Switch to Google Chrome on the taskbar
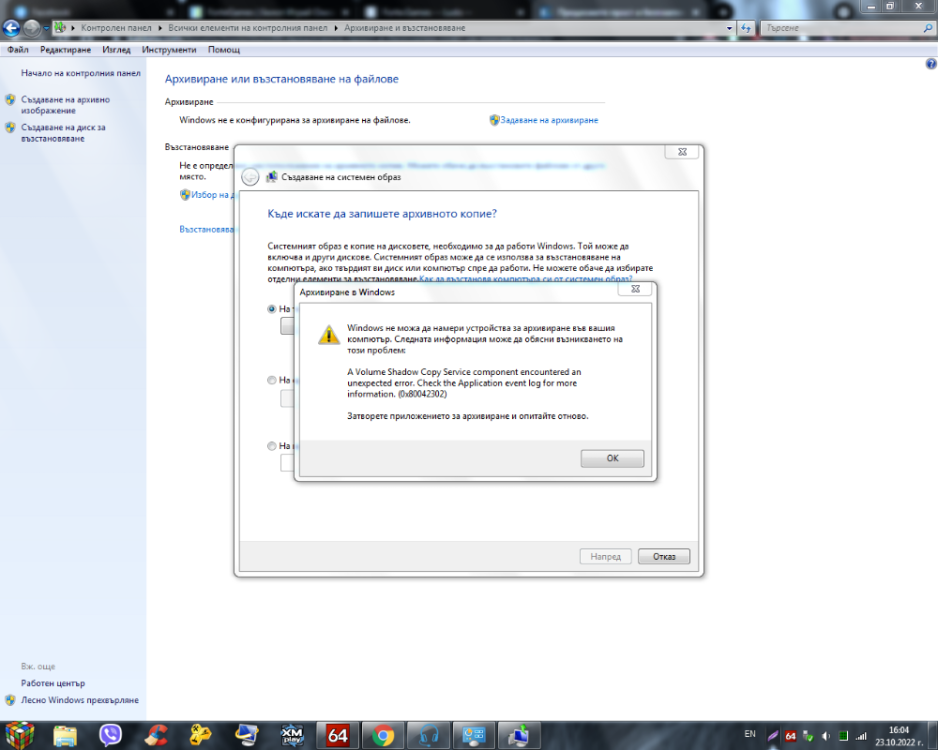The width and height of the screenshot is (938, 750). pyautogui.click(x=383, y=735)
